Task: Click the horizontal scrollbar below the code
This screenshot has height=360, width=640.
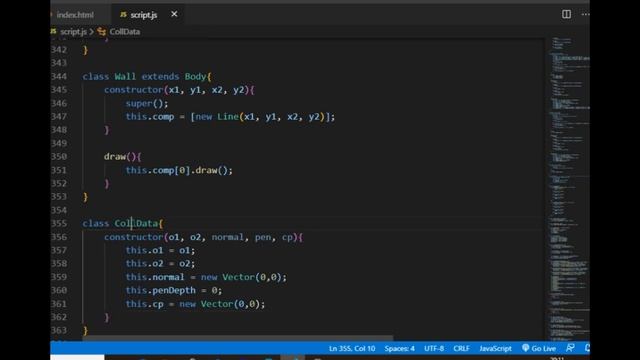Action: click(x=238, y=338)
